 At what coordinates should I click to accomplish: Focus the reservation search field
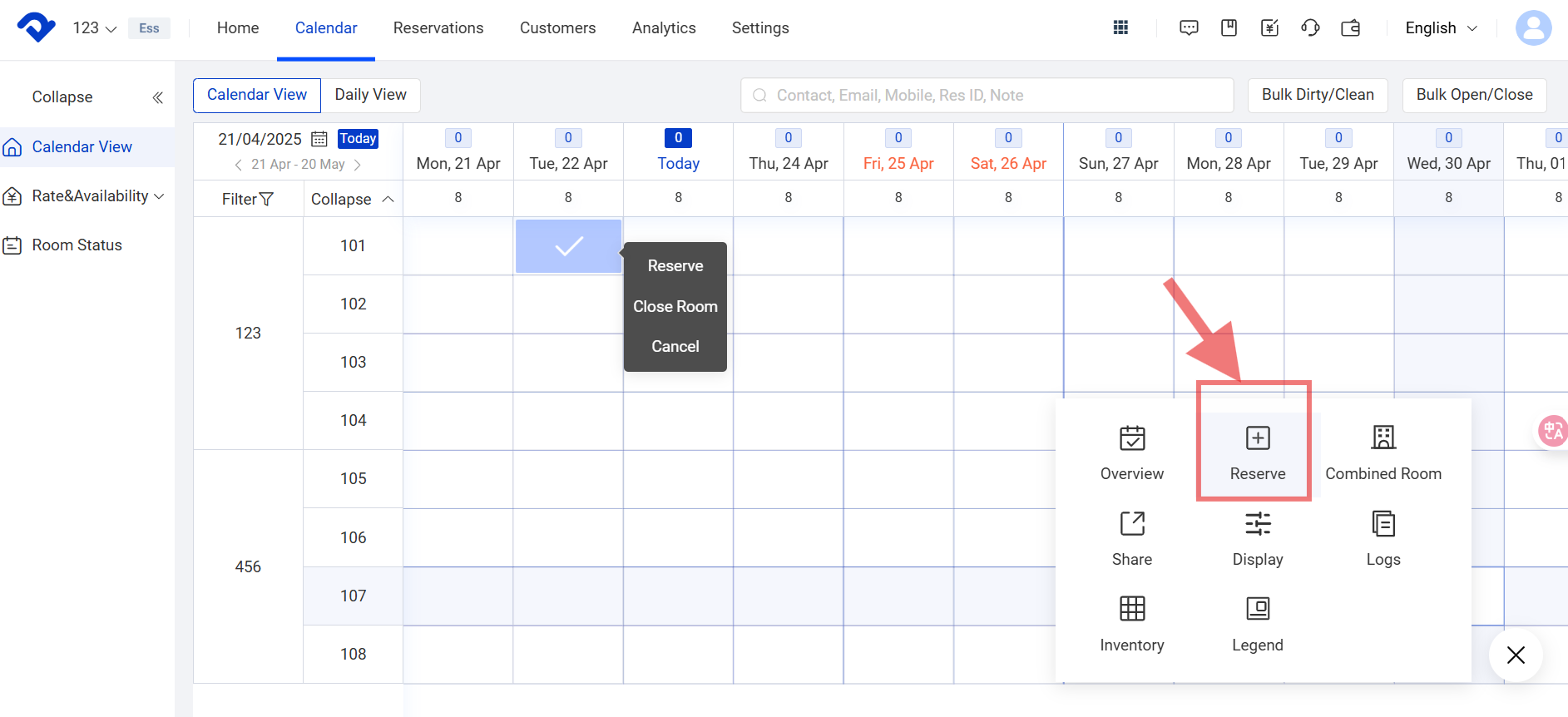[x=987, y=96]
